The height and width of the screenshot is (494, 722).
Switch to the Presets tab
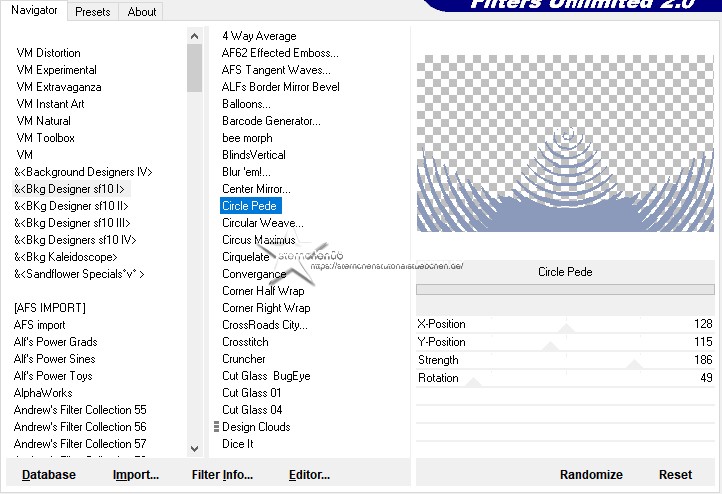pos(93,12)
